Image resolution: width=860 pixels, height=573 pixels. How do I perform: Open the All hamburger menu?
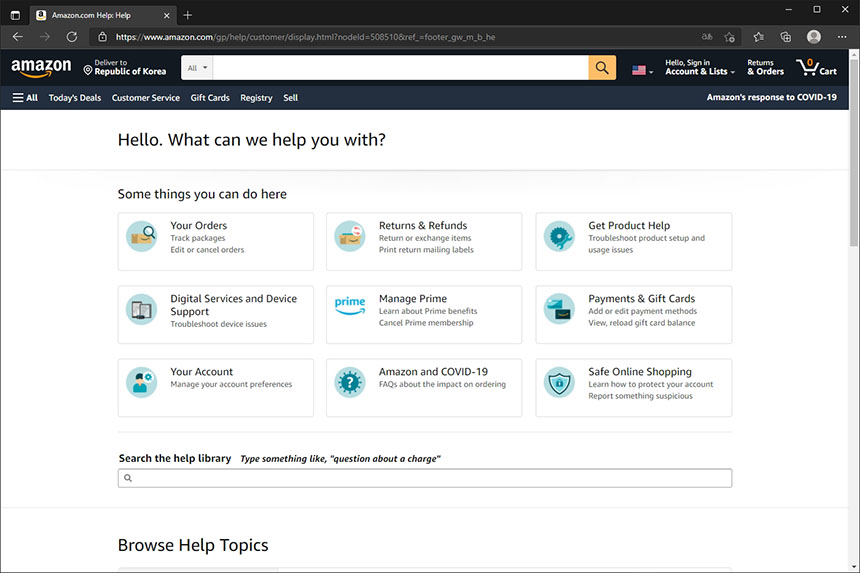[25, 98]
